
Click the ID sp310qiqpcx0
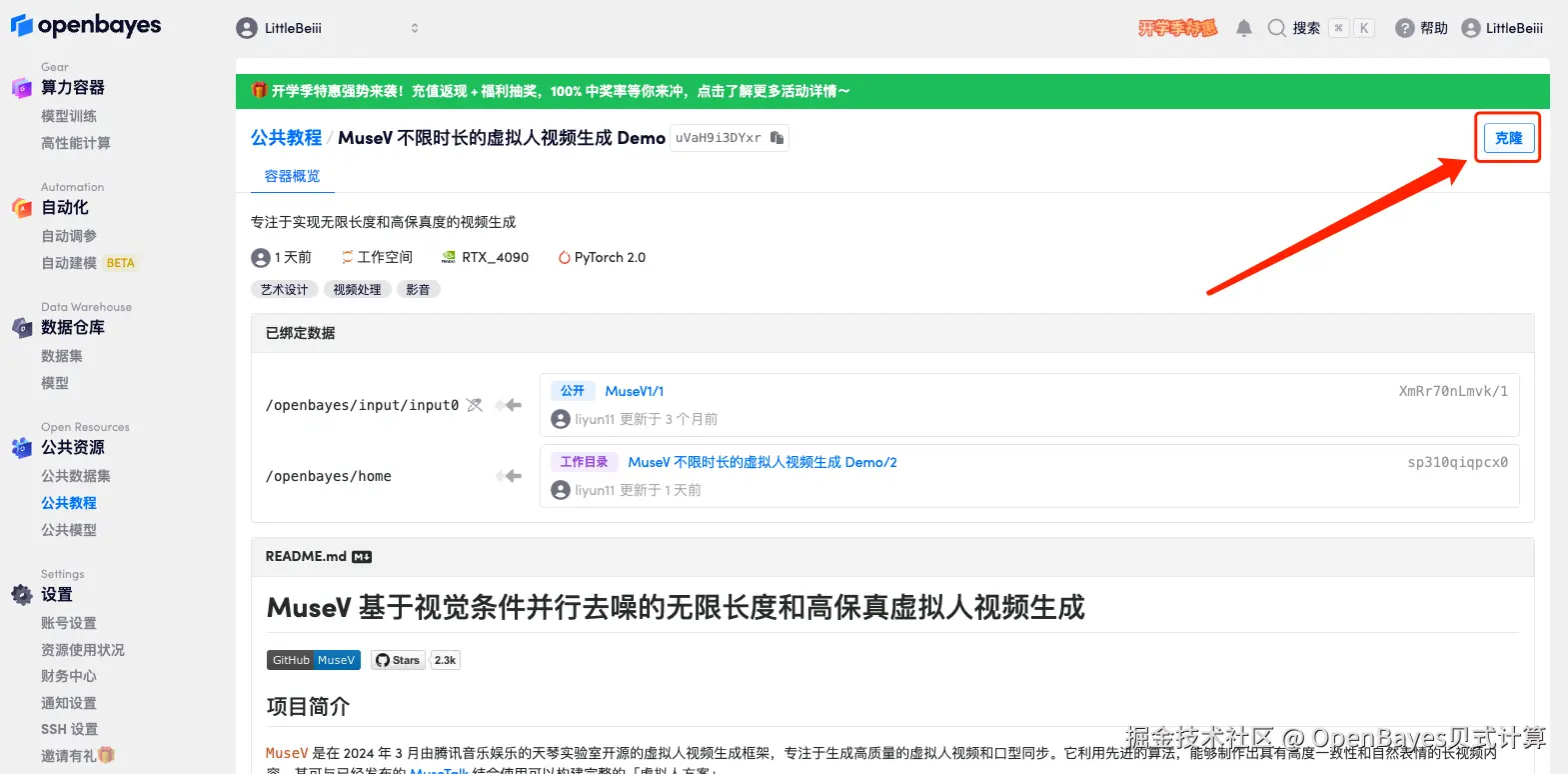pos(1457,462)
